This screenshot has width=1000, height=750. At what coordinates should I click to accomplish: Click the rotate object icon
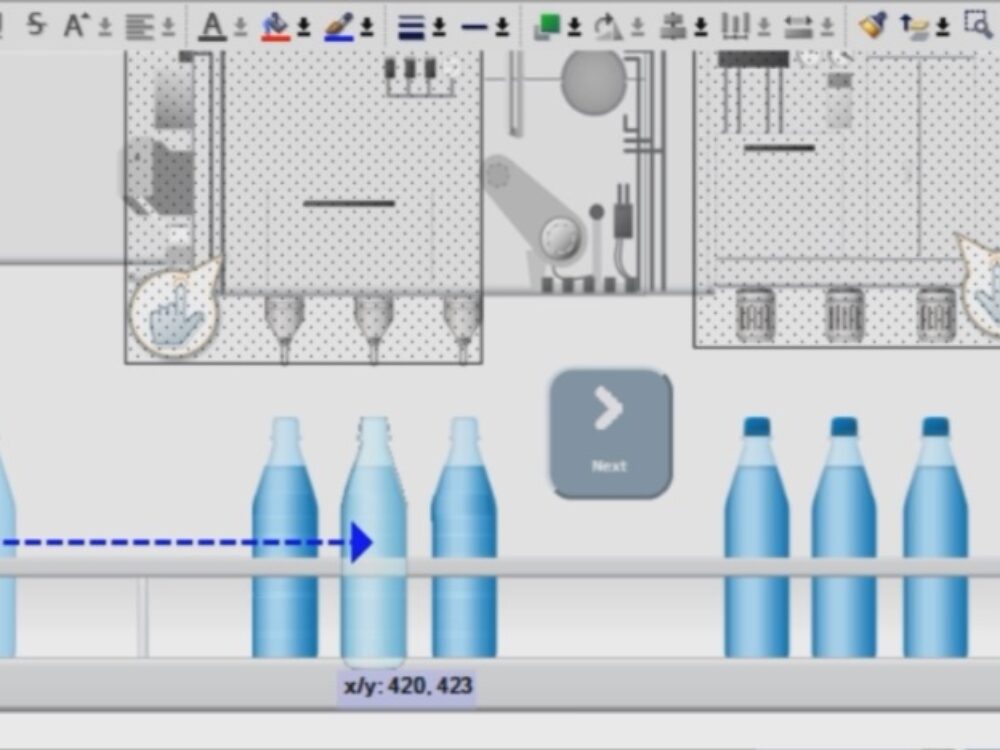(x=608, y=27)
